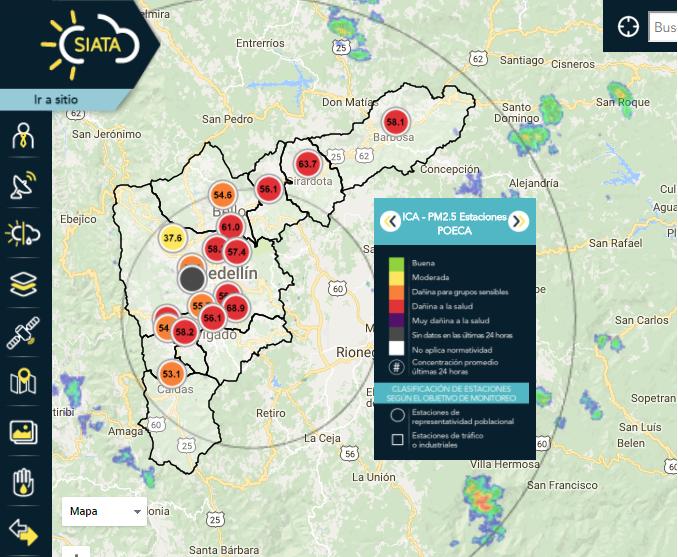Click the green Buena legend swatch
This screenshot has width=678, height=557.
pos(397,263)
